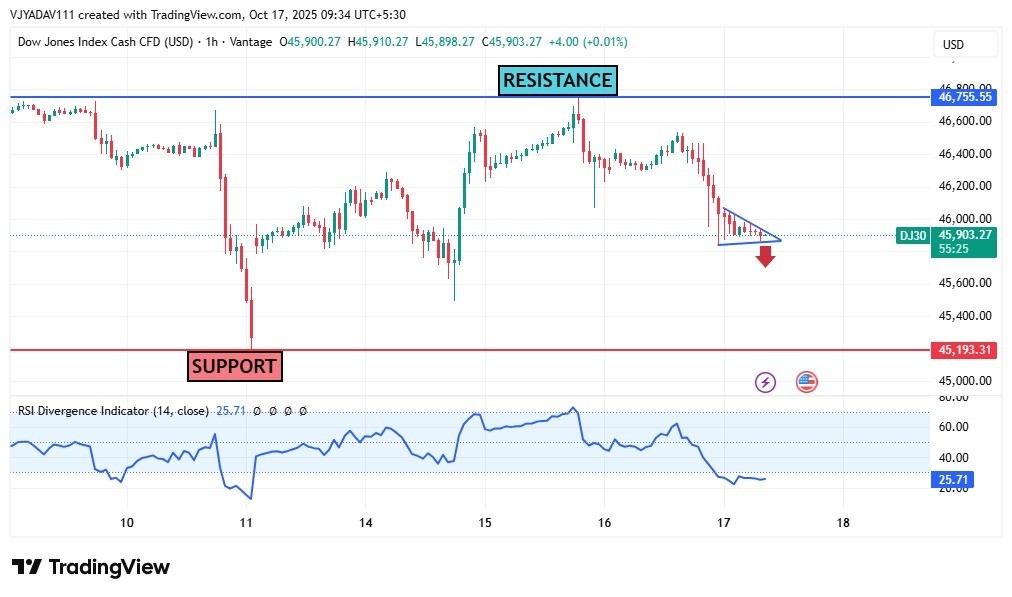Click the purple lightning bolt event icon
The height and width of the screenshot is (597, 1012).
(765, 381)
